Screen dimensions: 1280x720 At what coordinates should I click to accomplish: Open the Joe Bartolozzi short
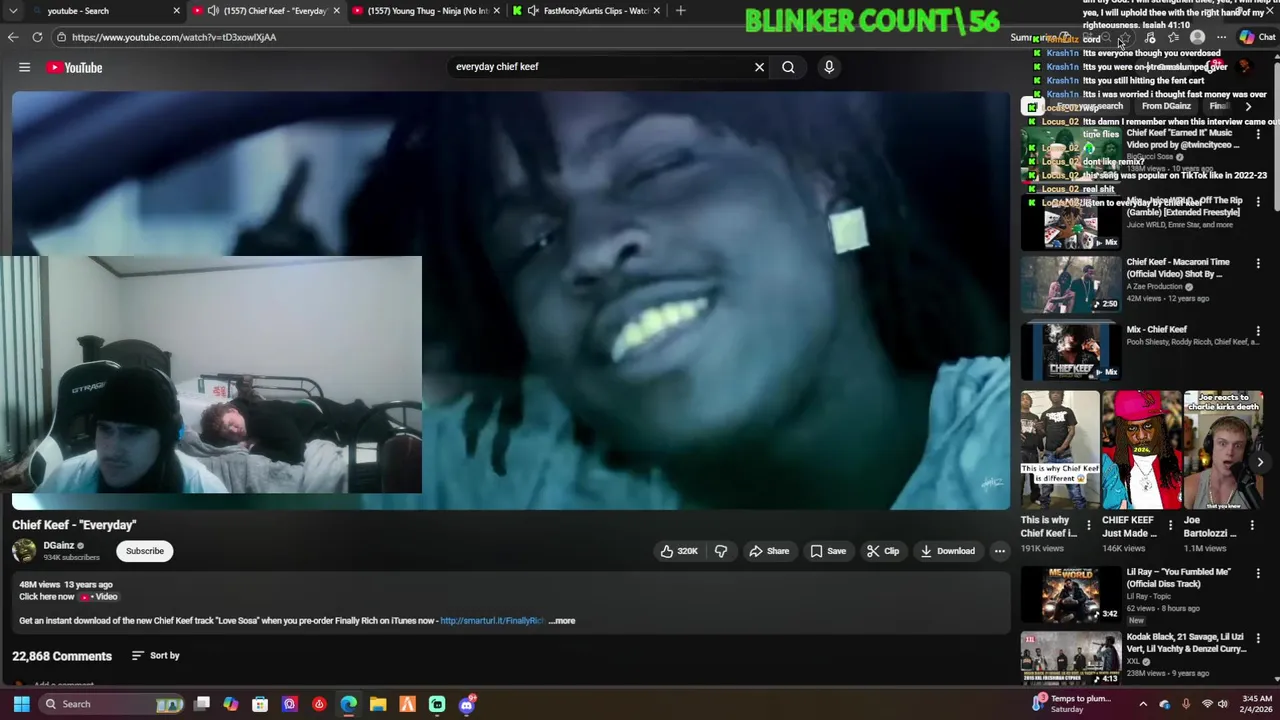1223,449
